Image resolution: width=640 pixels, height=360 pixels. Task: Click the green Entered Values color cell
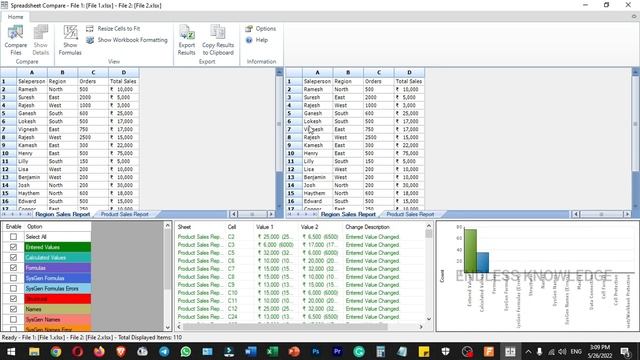click(58, 247)
